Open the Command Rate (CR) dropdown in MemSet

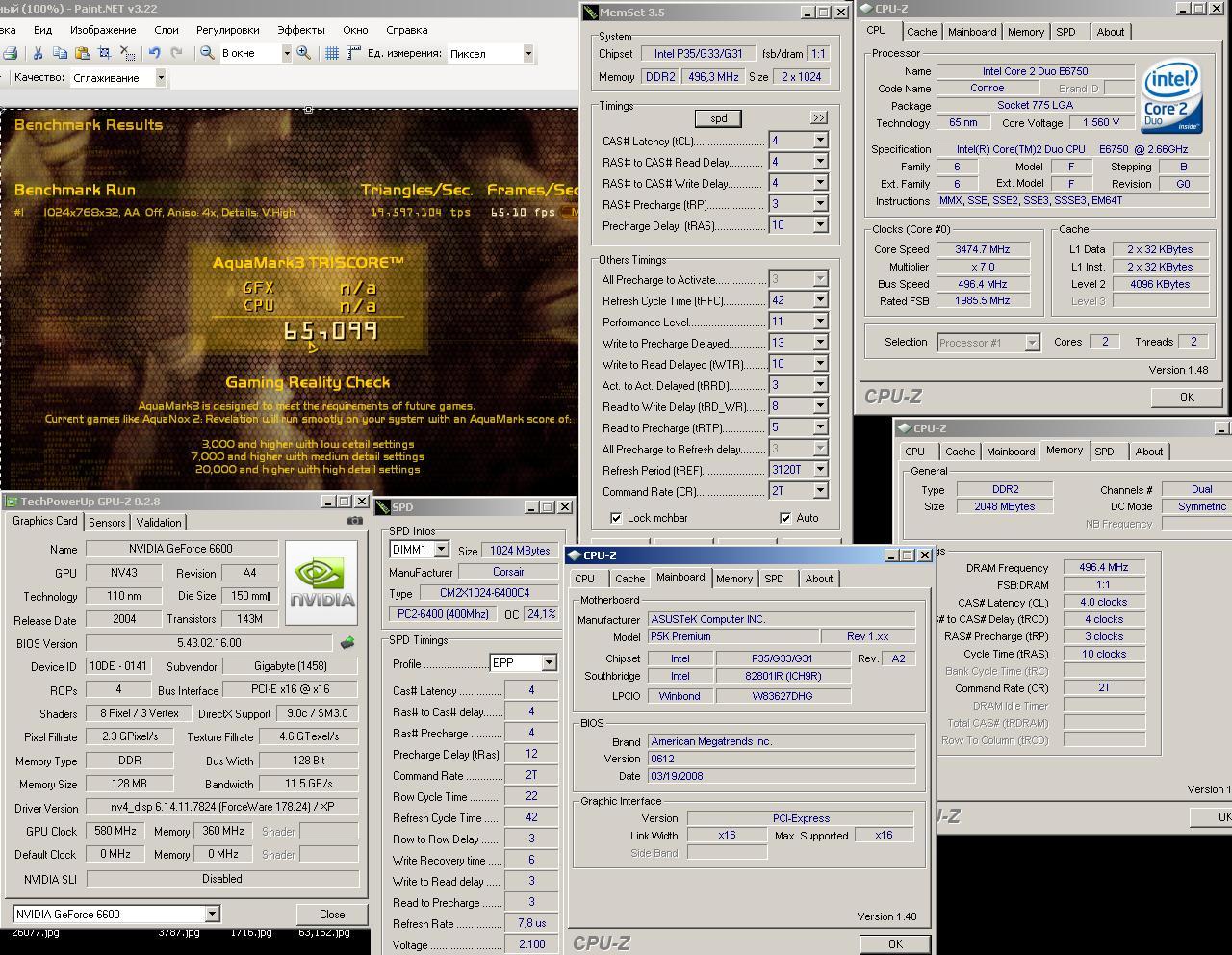click(820, 491)
